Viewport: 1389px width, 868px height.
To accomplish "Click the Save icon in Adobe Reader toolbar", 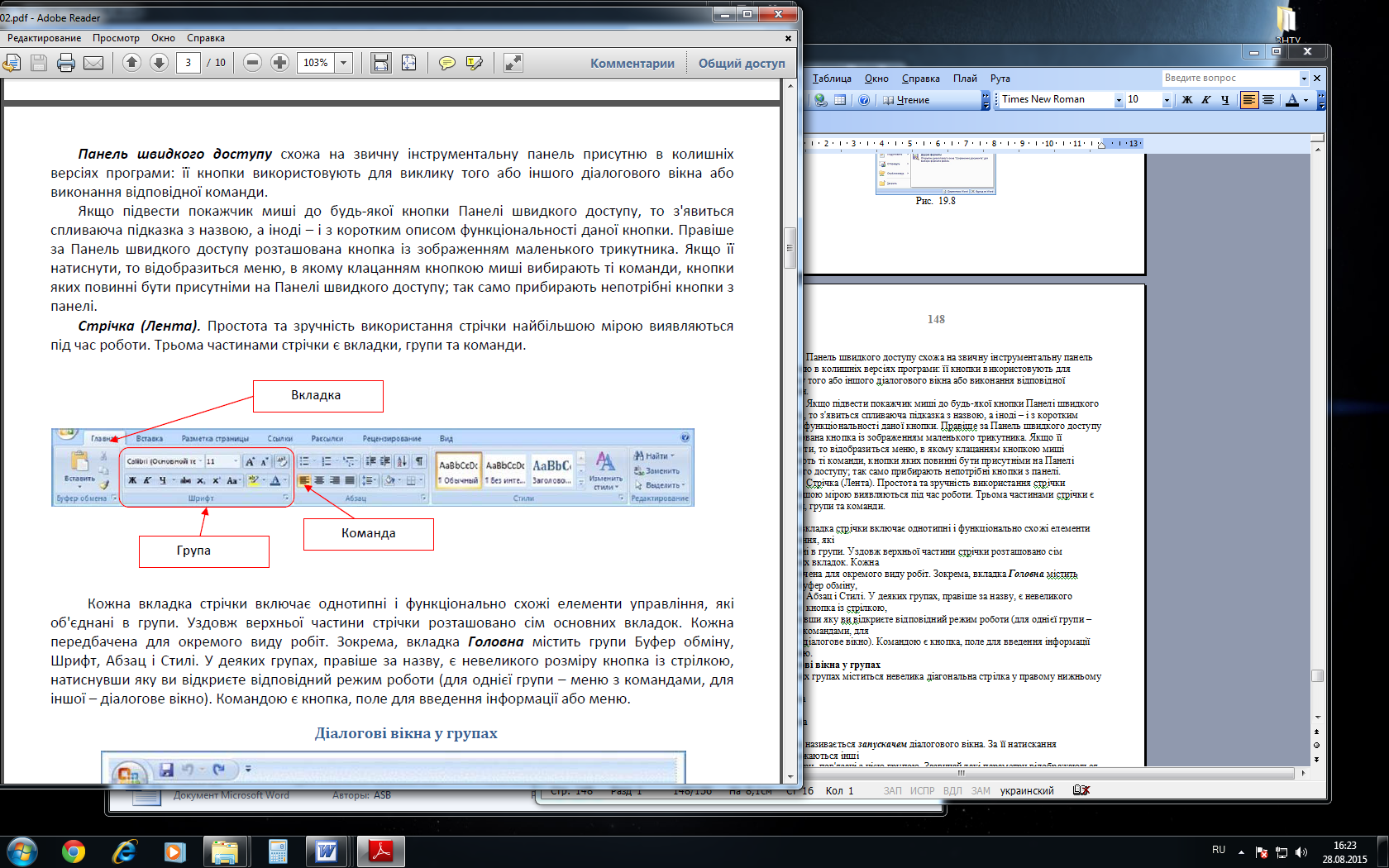I will coord(39,63).
